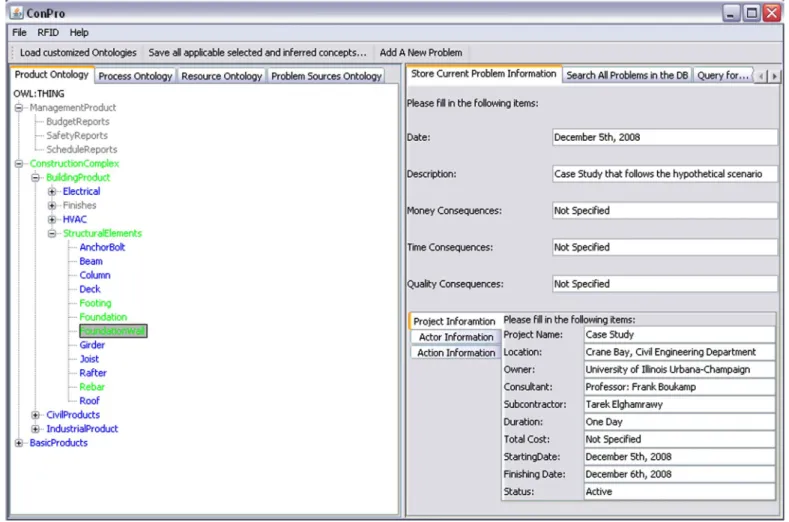This screenshot has height=522, width=789.
Task: Switch to the Resource Ontology tab
Action: click(221, 76)
